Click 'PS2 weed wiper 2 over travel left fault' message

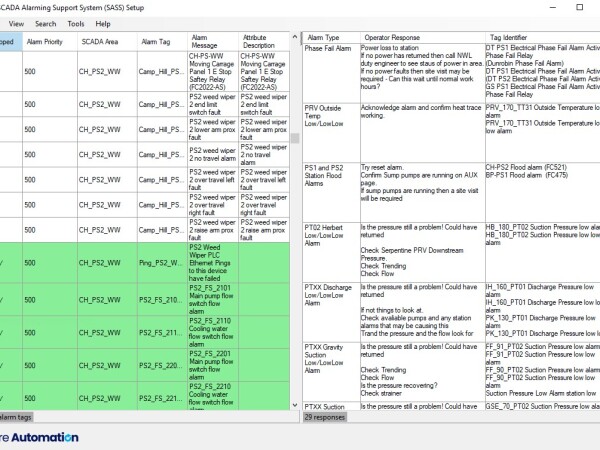tap(213, 180)
